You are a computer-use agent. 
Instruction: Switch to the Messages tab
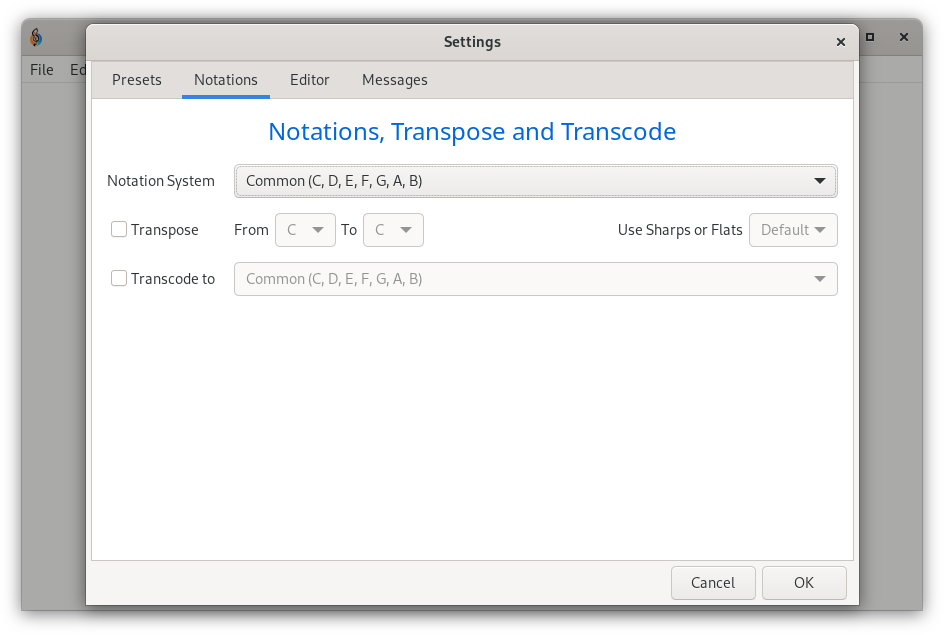pyautogui.click(x=395, y=80)
